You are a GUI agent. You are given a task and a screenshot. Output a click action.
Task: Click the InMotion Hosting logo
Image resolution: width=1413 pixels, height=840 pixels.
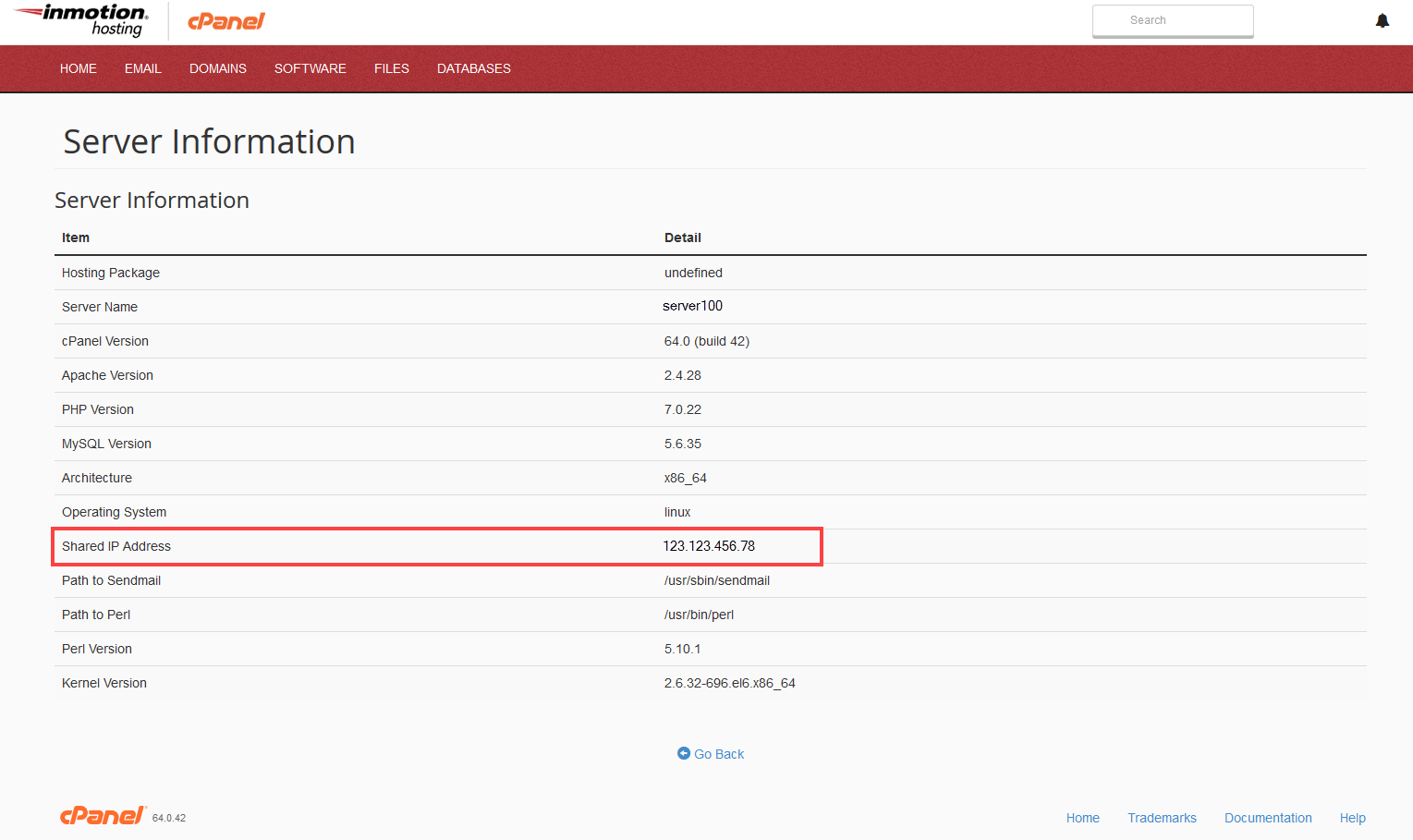[x=82, y=20]
